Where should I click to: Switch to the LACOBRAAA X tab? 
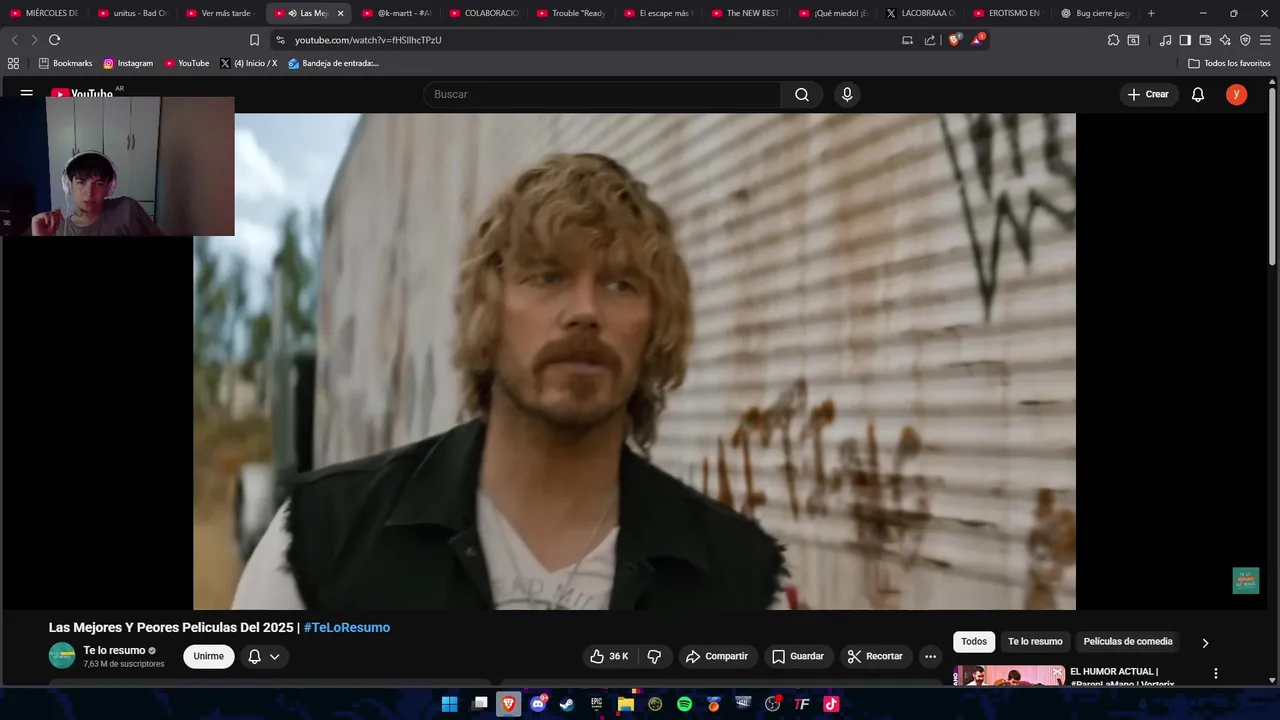tap(921, 13)
